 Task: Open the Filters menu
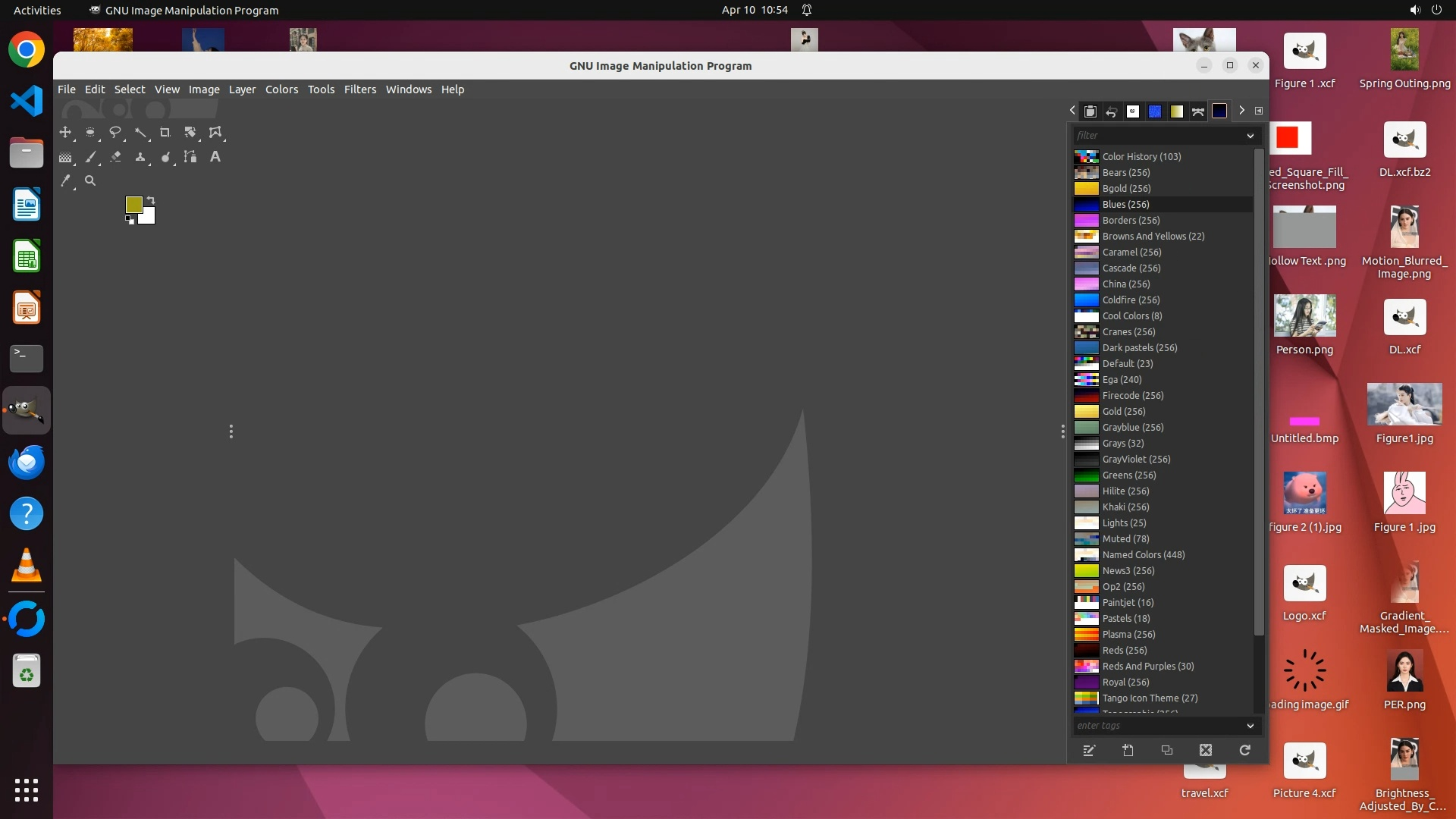(359, 89)
